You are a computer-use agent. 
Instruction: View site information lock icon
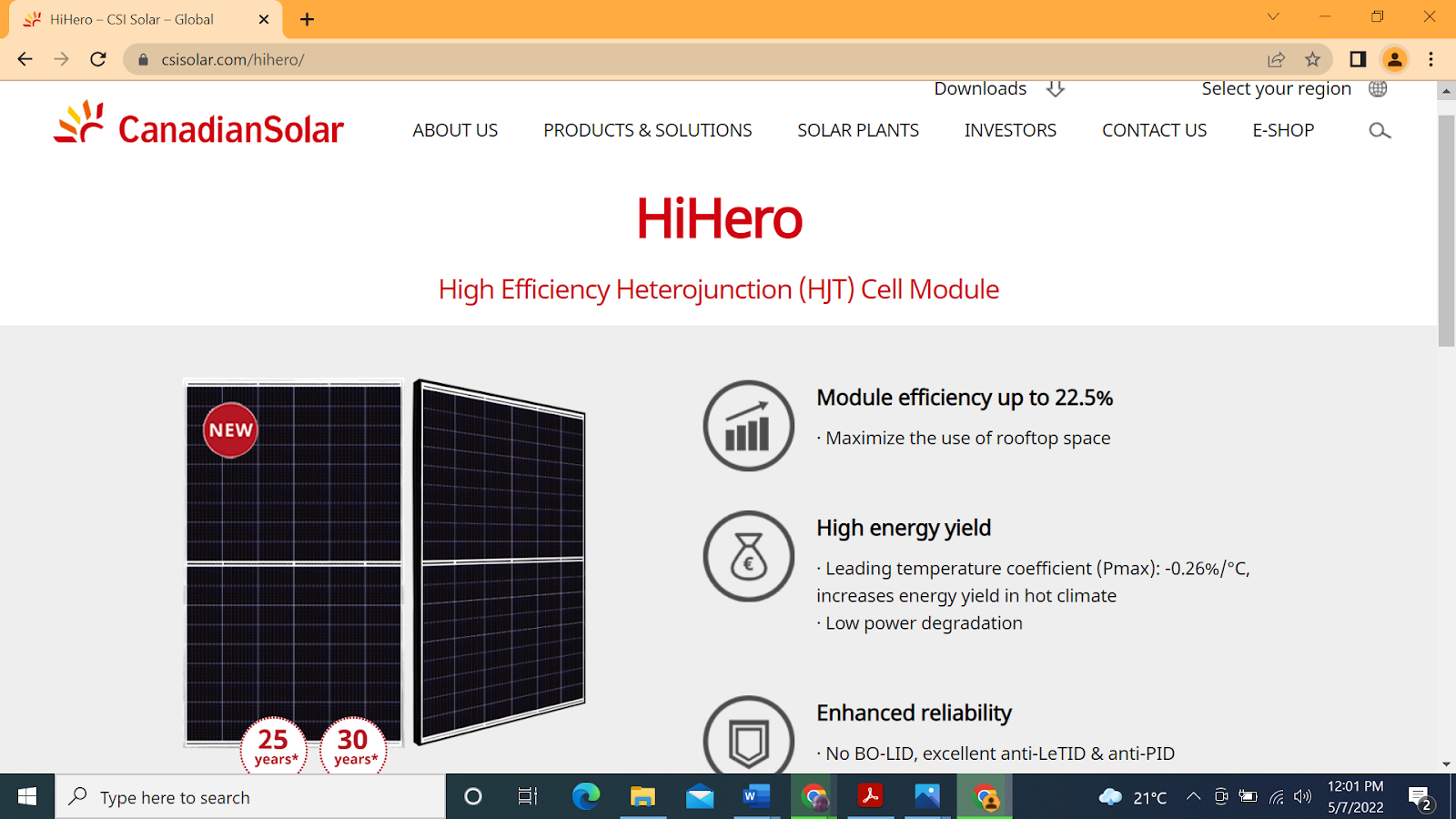coord(143,59)
